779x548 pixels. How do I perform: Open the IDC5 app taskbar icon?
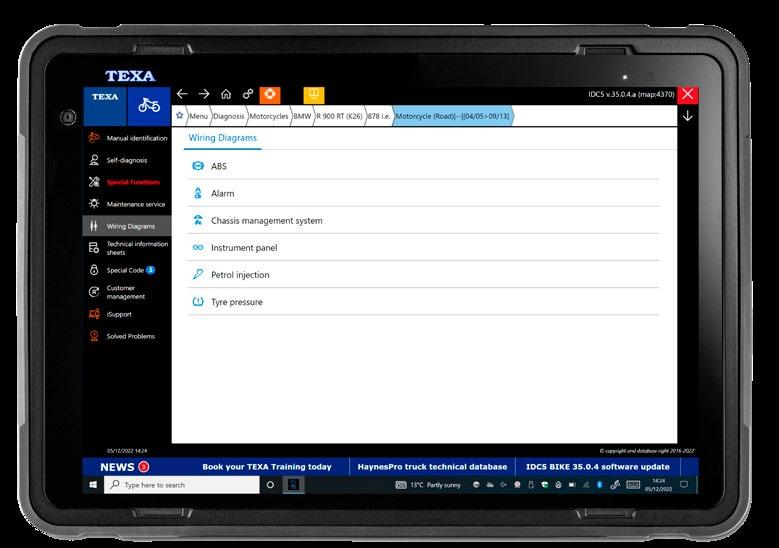tap(293, 484)
